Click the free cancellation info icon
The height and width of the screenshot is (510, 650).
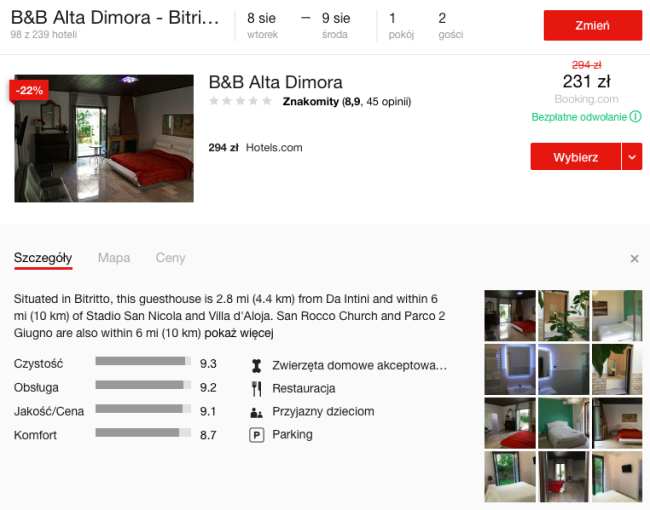[635, 117]
